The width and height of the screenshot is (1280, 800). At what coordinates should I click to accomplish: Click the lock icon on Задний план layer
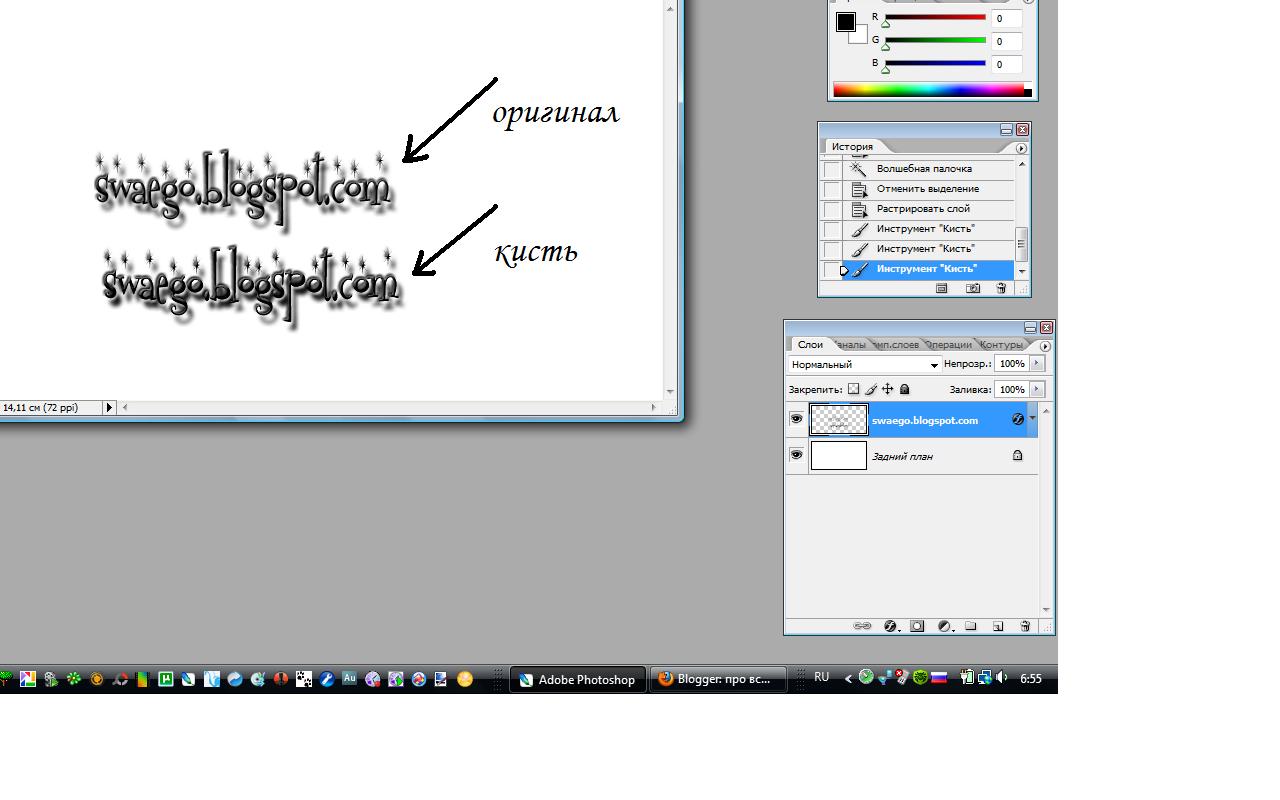[x=1017, y=456]
